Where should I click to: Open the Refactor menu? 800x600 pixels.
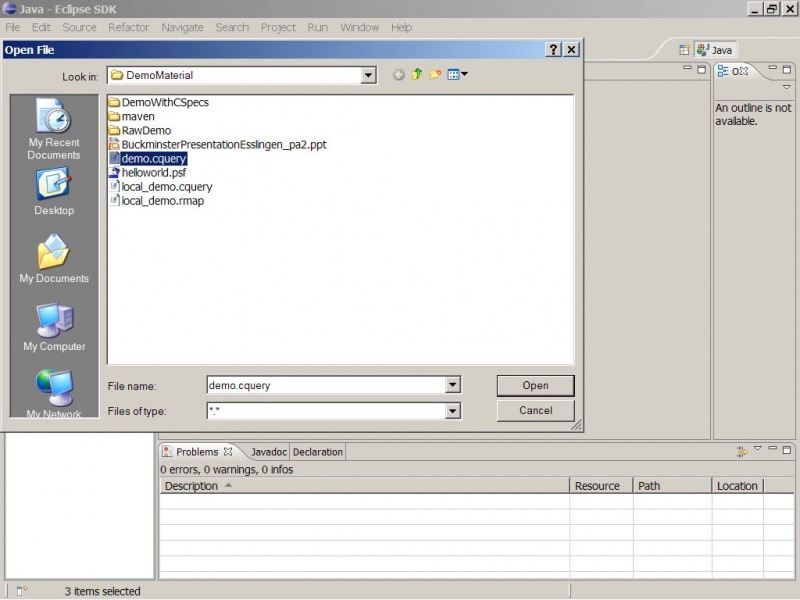click(129, 28)
